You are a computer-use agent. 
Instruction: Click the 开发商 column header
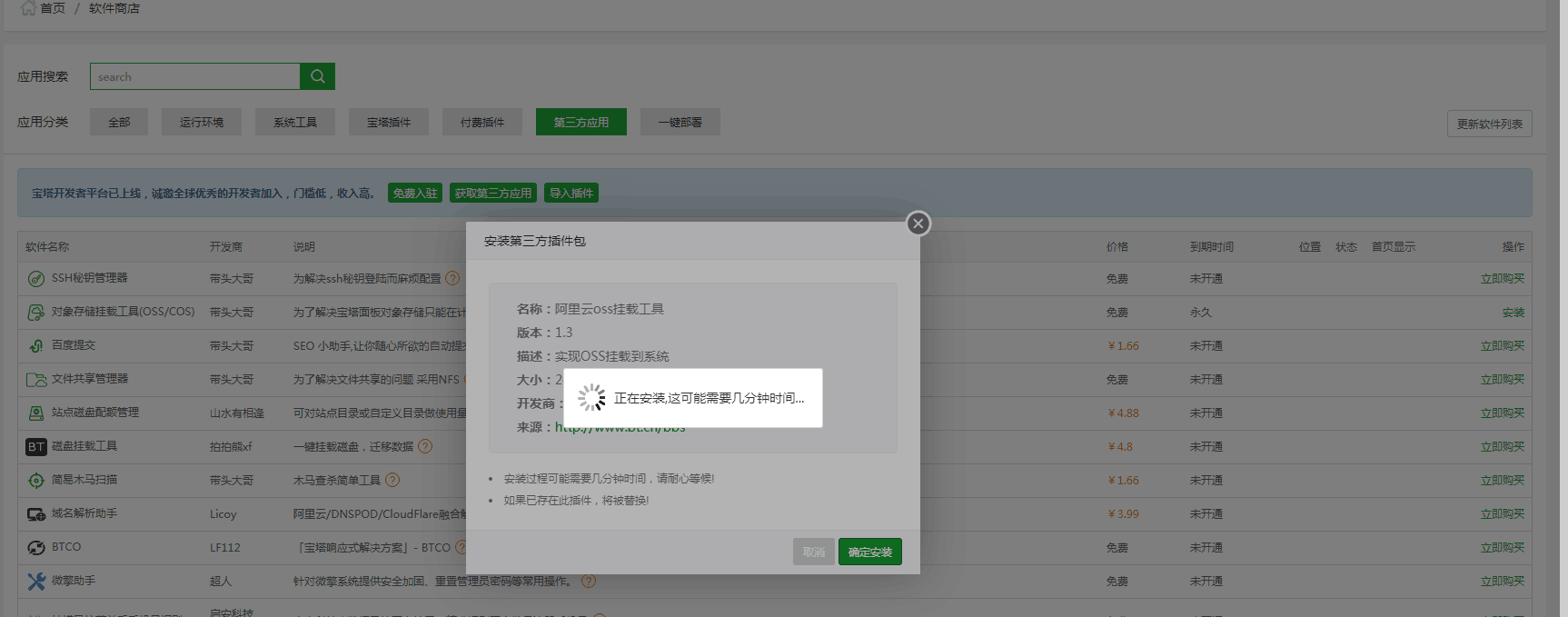226,246
